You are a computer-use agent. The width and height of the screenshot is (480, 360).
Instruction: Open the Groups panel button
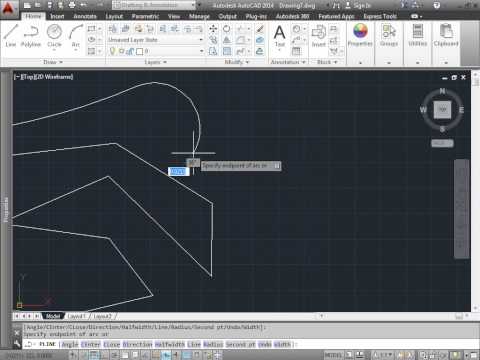pos(389,35)
